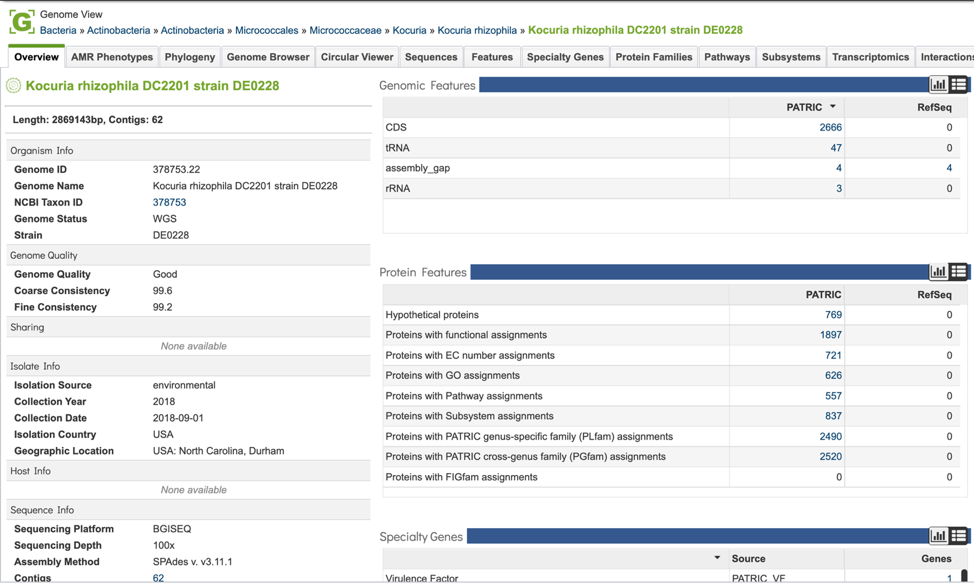Open sort arrow left of Source column

[717, 558]
